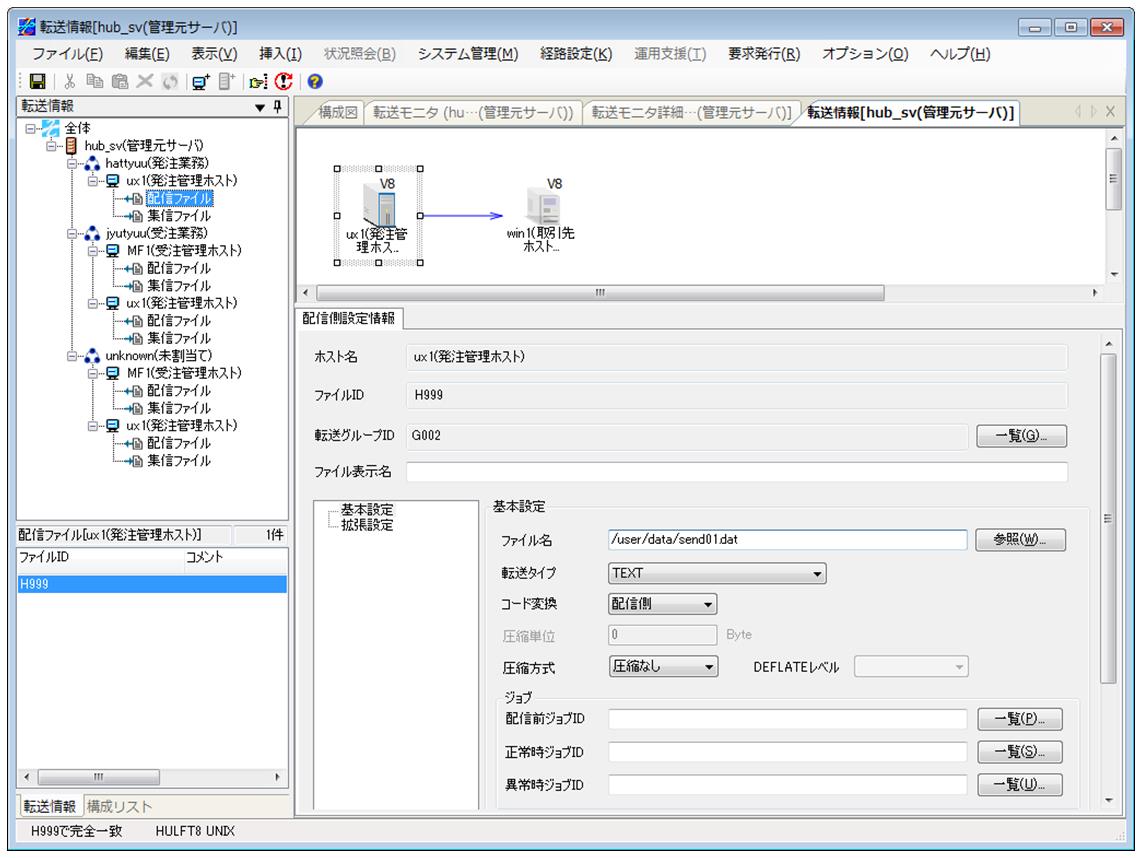Screen dimensions: 1142x858
Task: Select H999 row in the file list
Action: pos(150,584)
